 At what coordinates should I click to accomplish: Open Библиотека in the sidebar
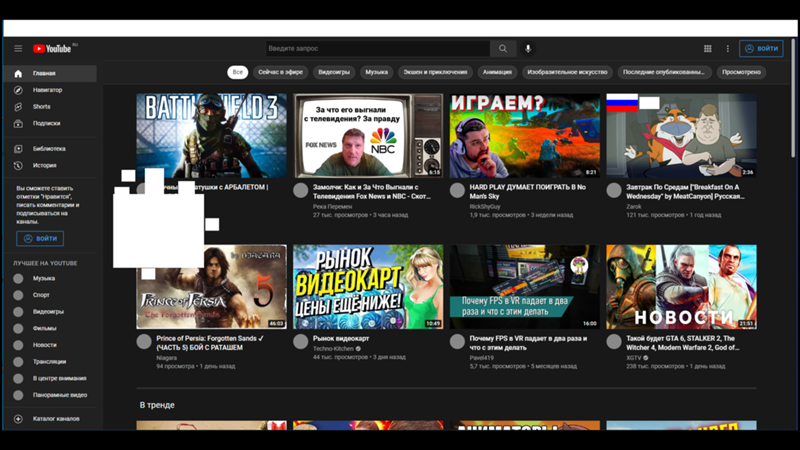pos(50,149)
